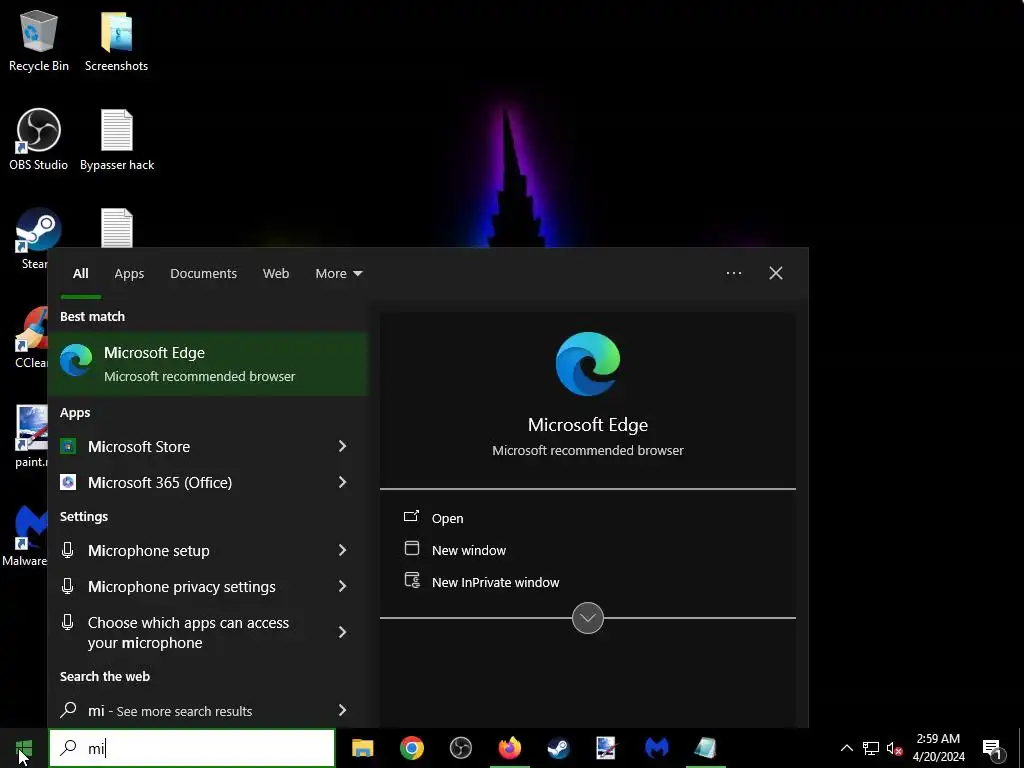Viewport: 1024px width, 768px height.
Task: Select the Microsoft 365 (Office) result
Action: click(189, 482)
